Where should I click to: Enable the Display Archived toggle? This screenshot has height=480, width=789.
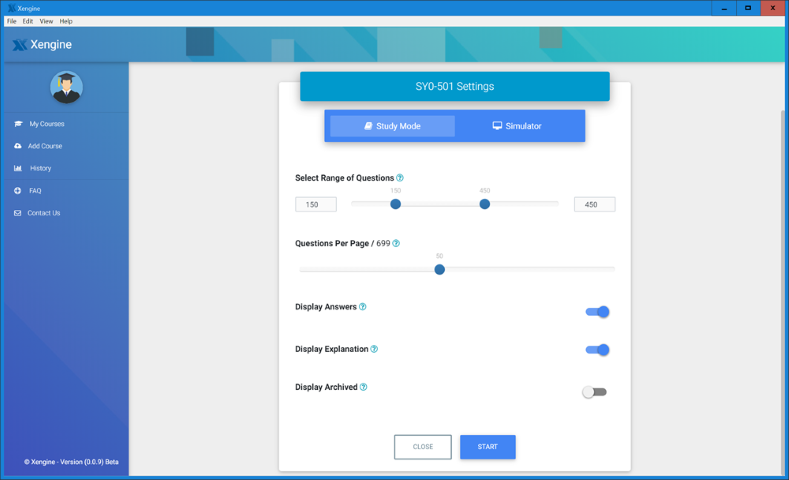pyautogui.click(x=594, y=392)
